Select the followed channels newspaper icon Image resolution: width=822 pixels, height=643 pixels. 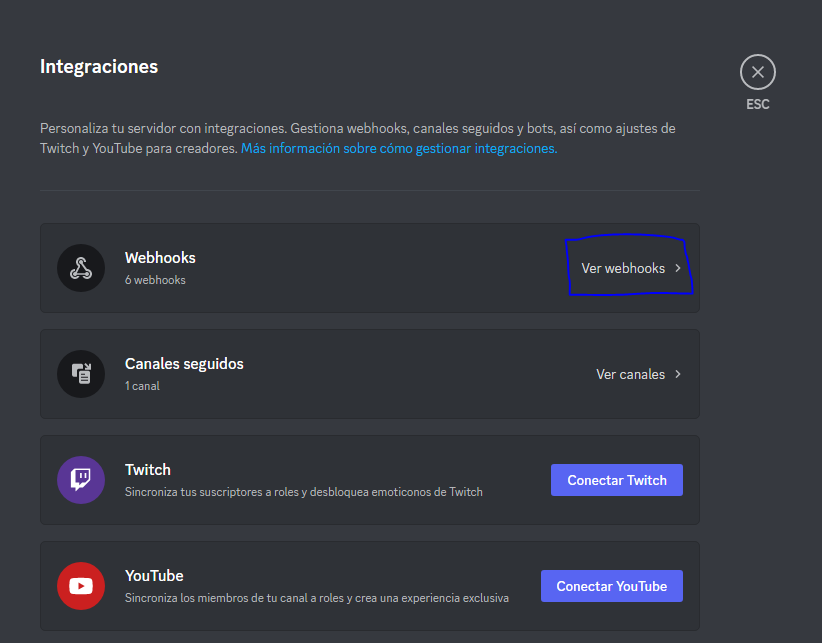click(81, 374)
